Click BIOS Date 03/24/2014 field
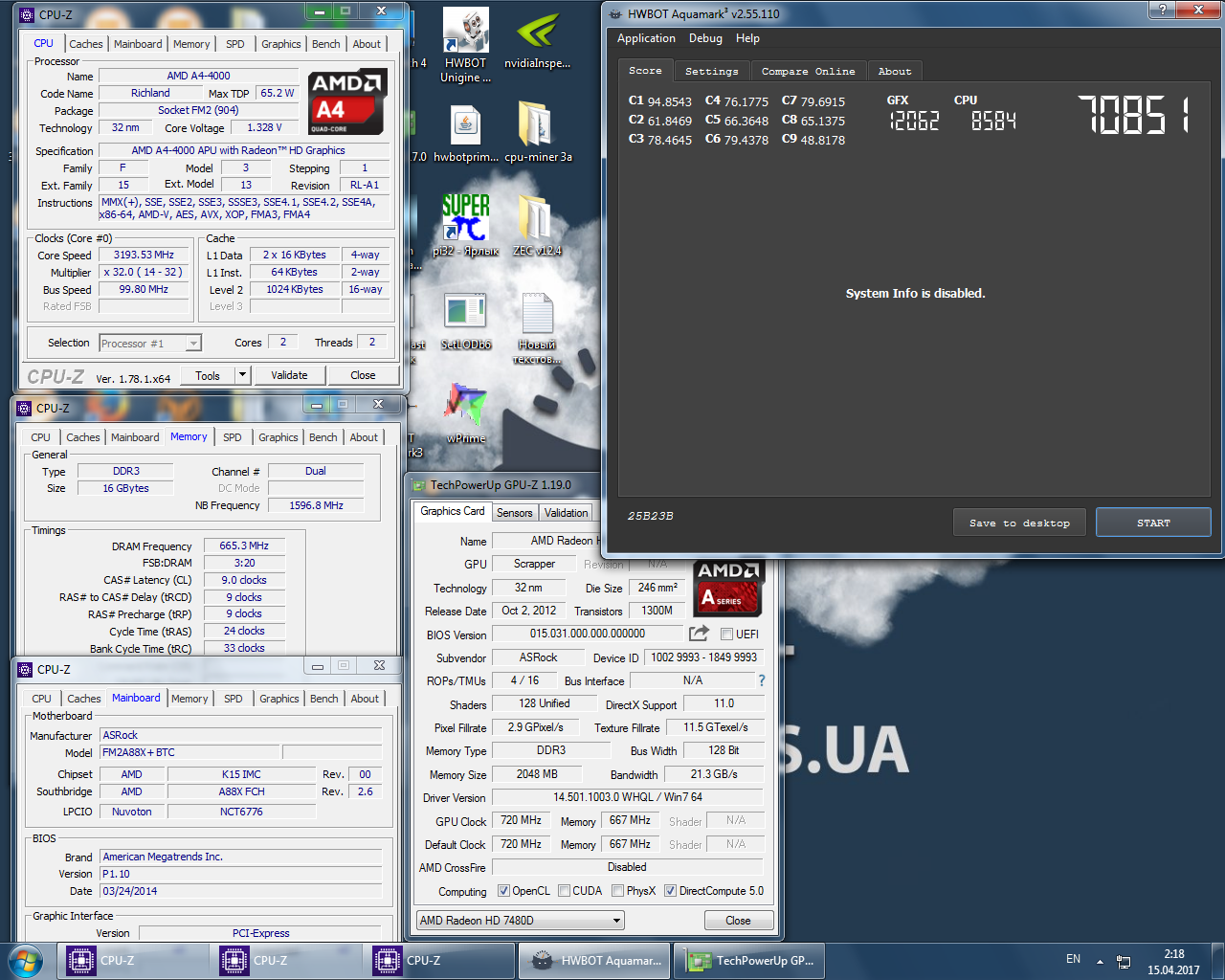Viewport: 1225px width, 980px height. click(x=241, y=891)
